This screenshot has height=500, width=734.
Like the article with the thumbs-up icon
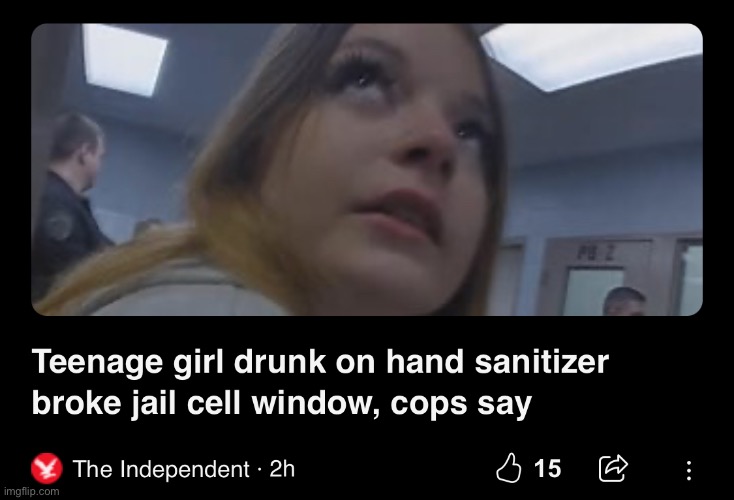click(x=508, y=468)
